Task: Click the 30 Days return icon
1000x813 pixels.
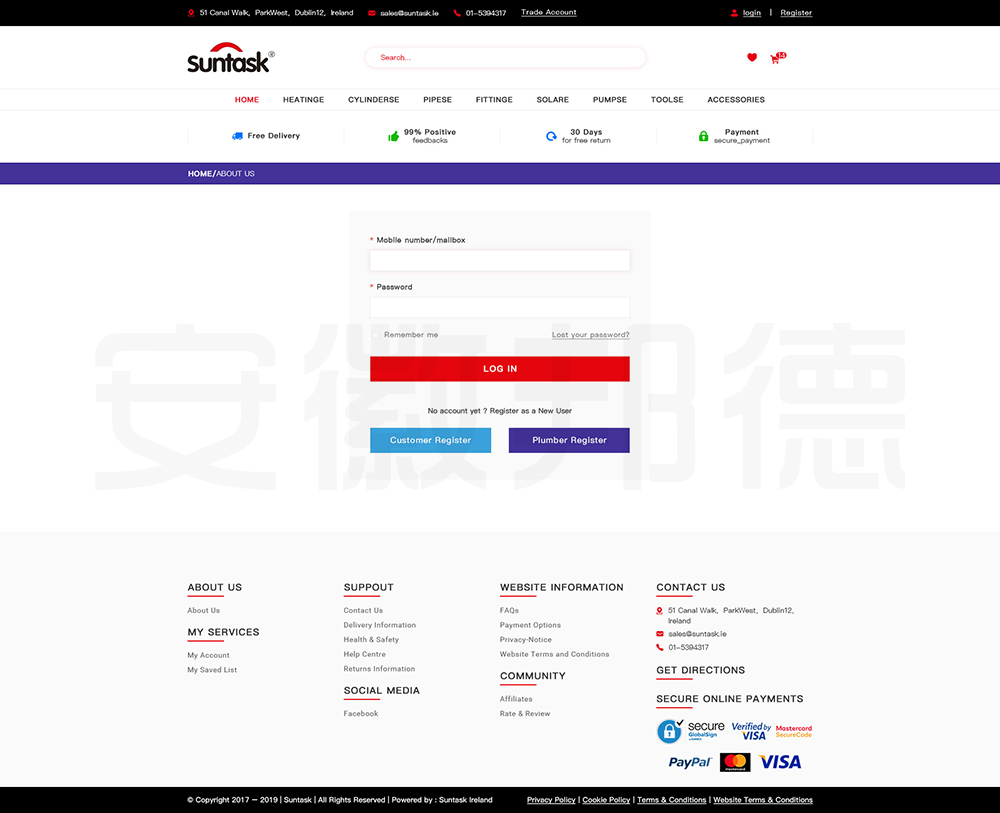Action: point(551,136)
